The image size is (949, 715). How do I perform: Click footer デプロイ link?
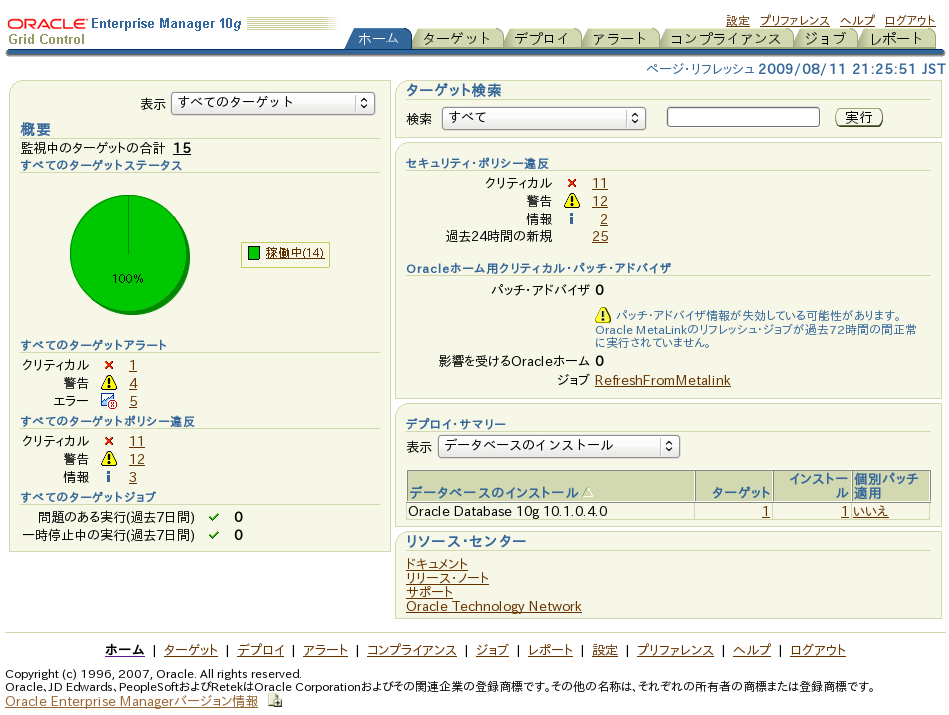coord(260,650)
